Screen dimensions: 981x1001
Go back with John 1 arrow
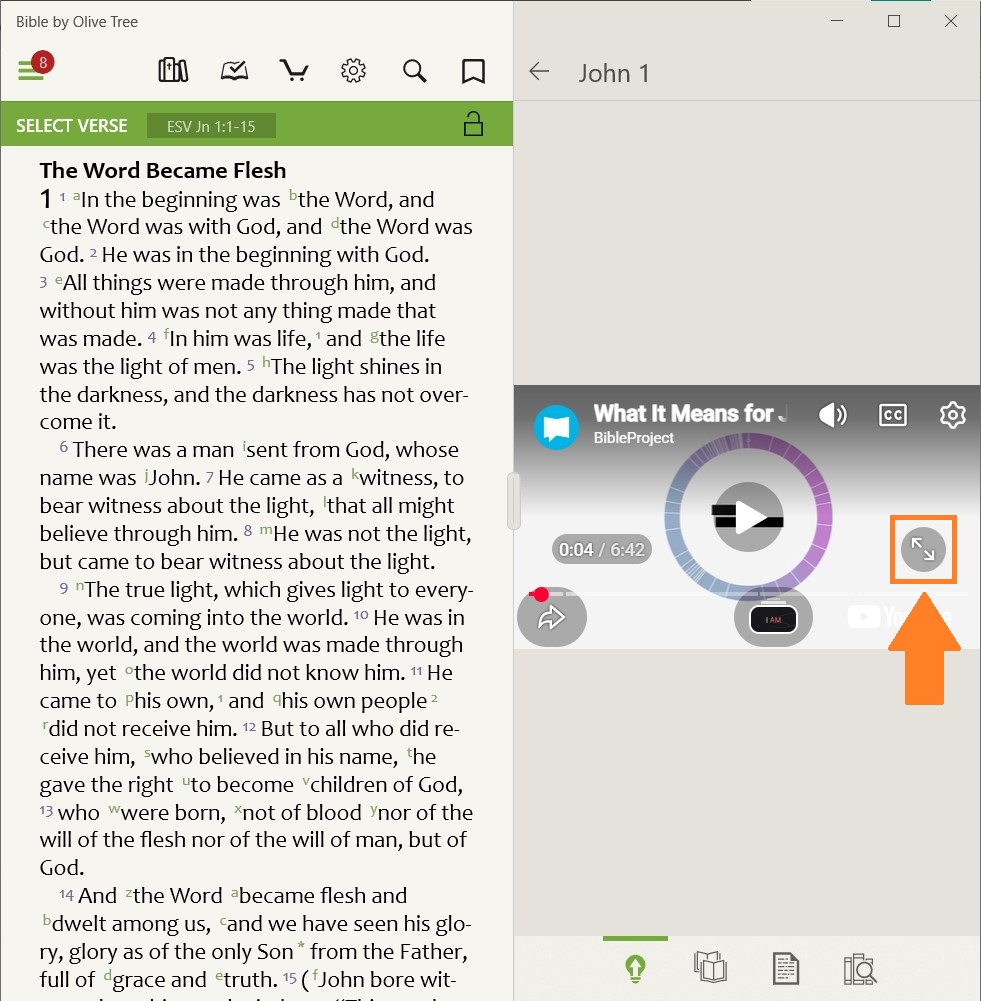[x=539, y=72]
